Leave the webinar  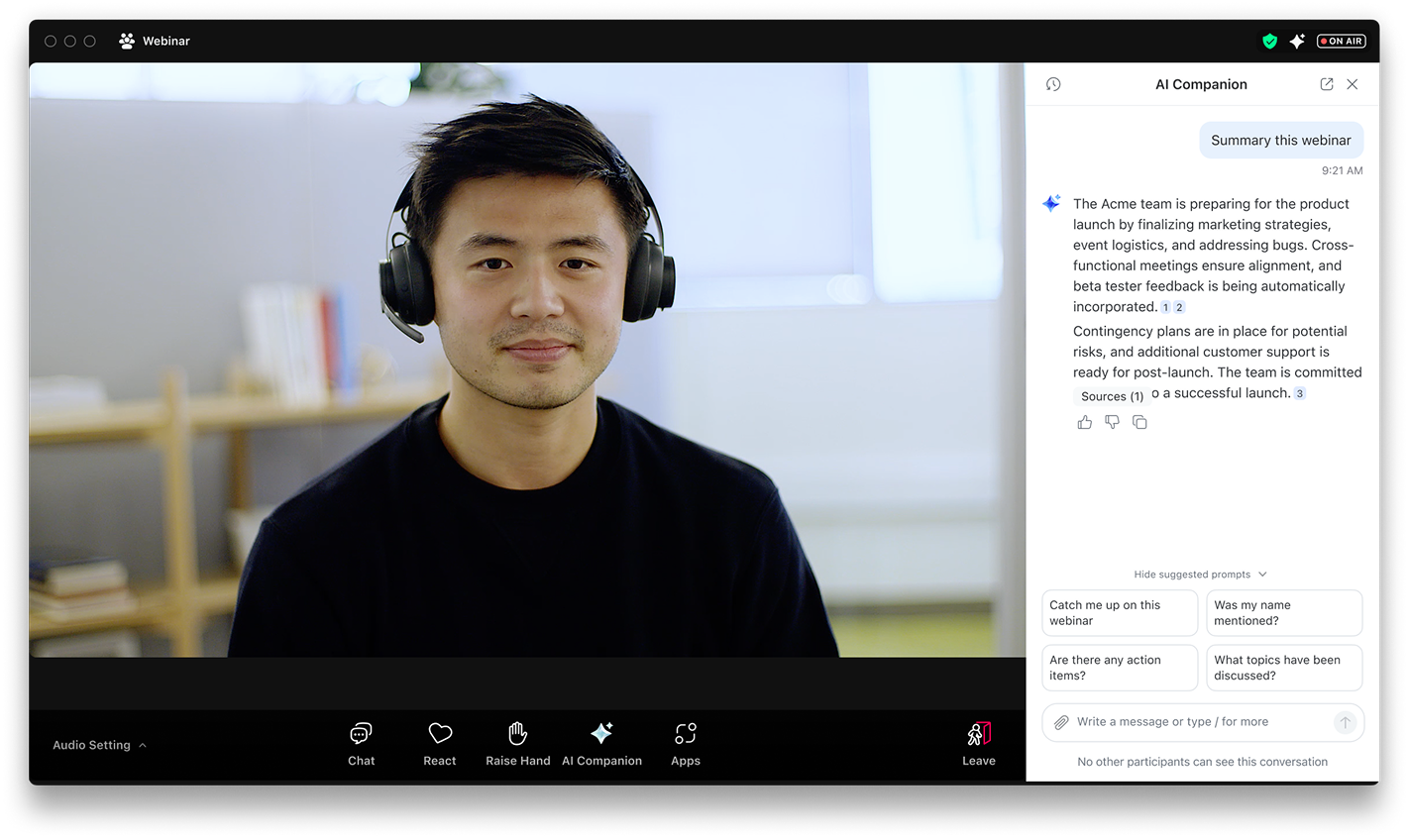point(978,744)
